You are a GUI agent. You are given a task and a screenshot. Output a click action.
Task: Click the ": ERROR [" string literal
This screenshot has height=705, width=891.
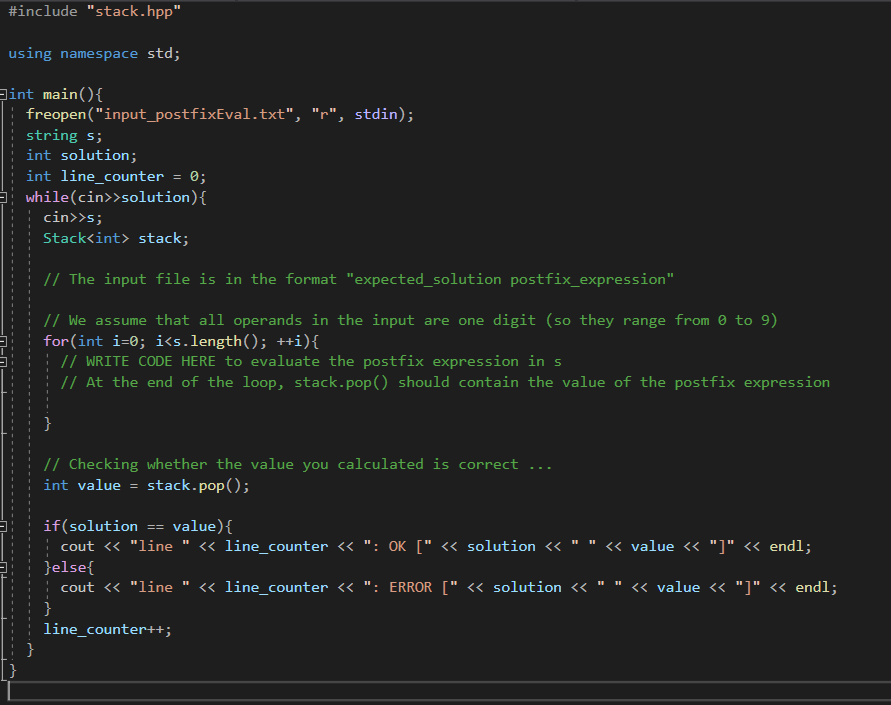click(410, 587)
